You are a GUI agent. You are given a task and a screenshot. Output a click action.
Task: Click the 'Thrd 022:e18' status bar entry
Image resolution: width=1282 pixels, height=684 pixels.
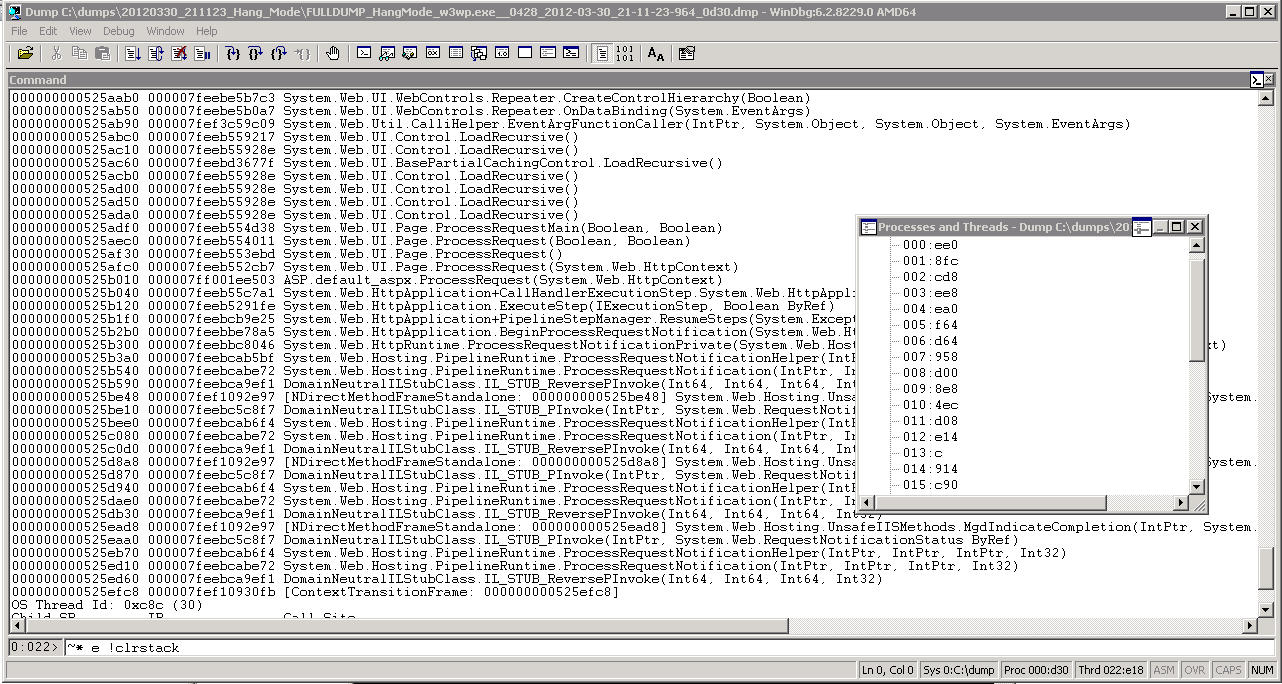point(1110,670)
